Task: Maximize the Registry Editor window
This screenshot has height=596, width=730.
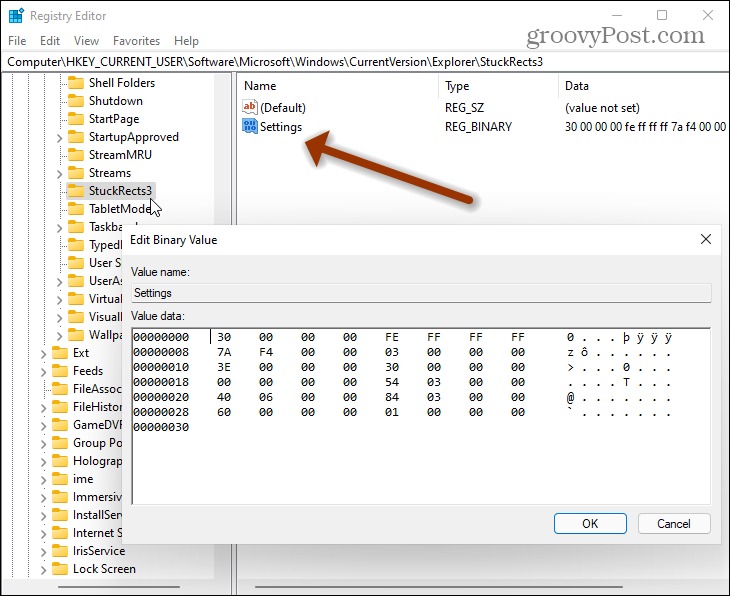Action: click(662, 15)
